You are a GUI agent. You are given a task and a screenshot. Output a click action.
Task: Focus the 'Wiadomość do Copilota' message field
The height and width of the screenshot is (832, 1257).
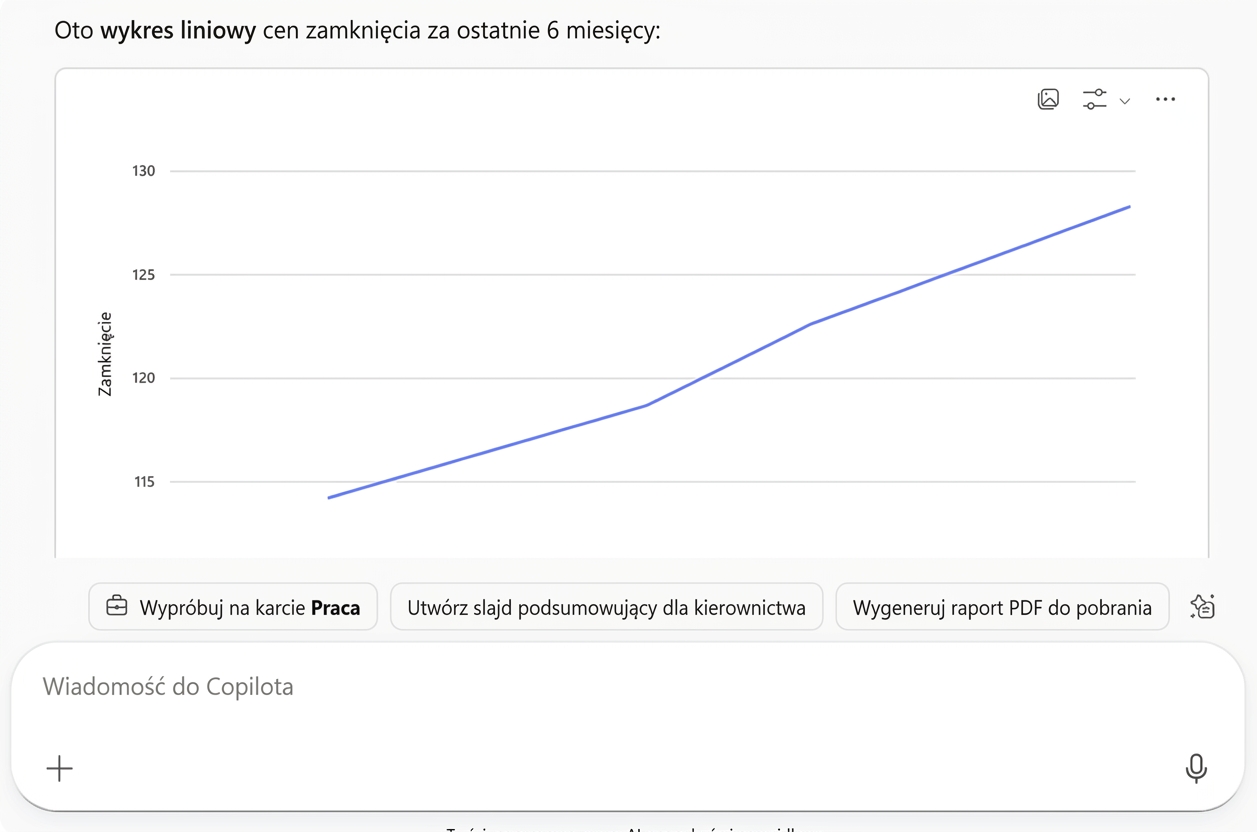628,687
